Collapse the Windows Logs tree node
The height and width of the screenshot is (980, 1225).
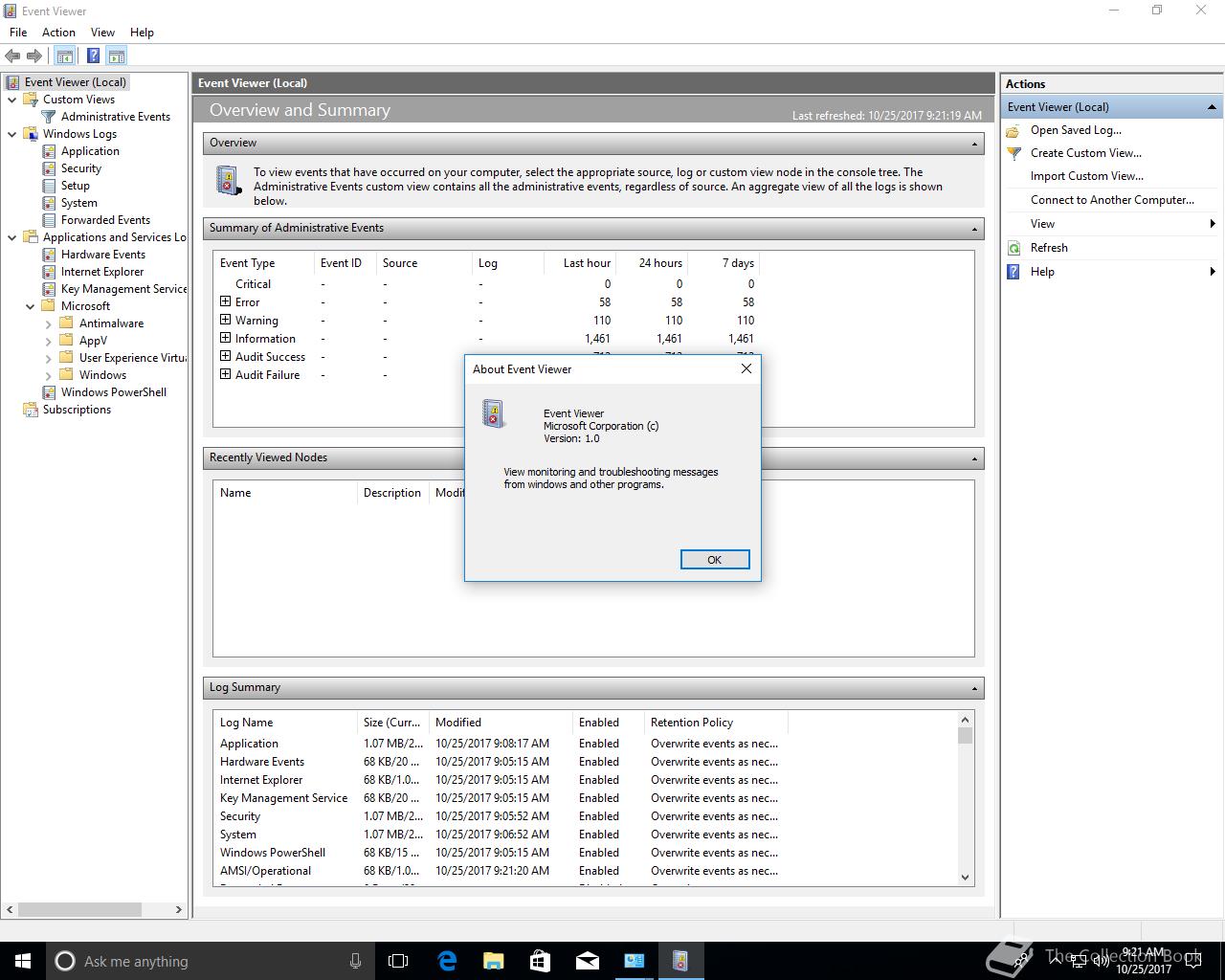(x=11, y=134)
